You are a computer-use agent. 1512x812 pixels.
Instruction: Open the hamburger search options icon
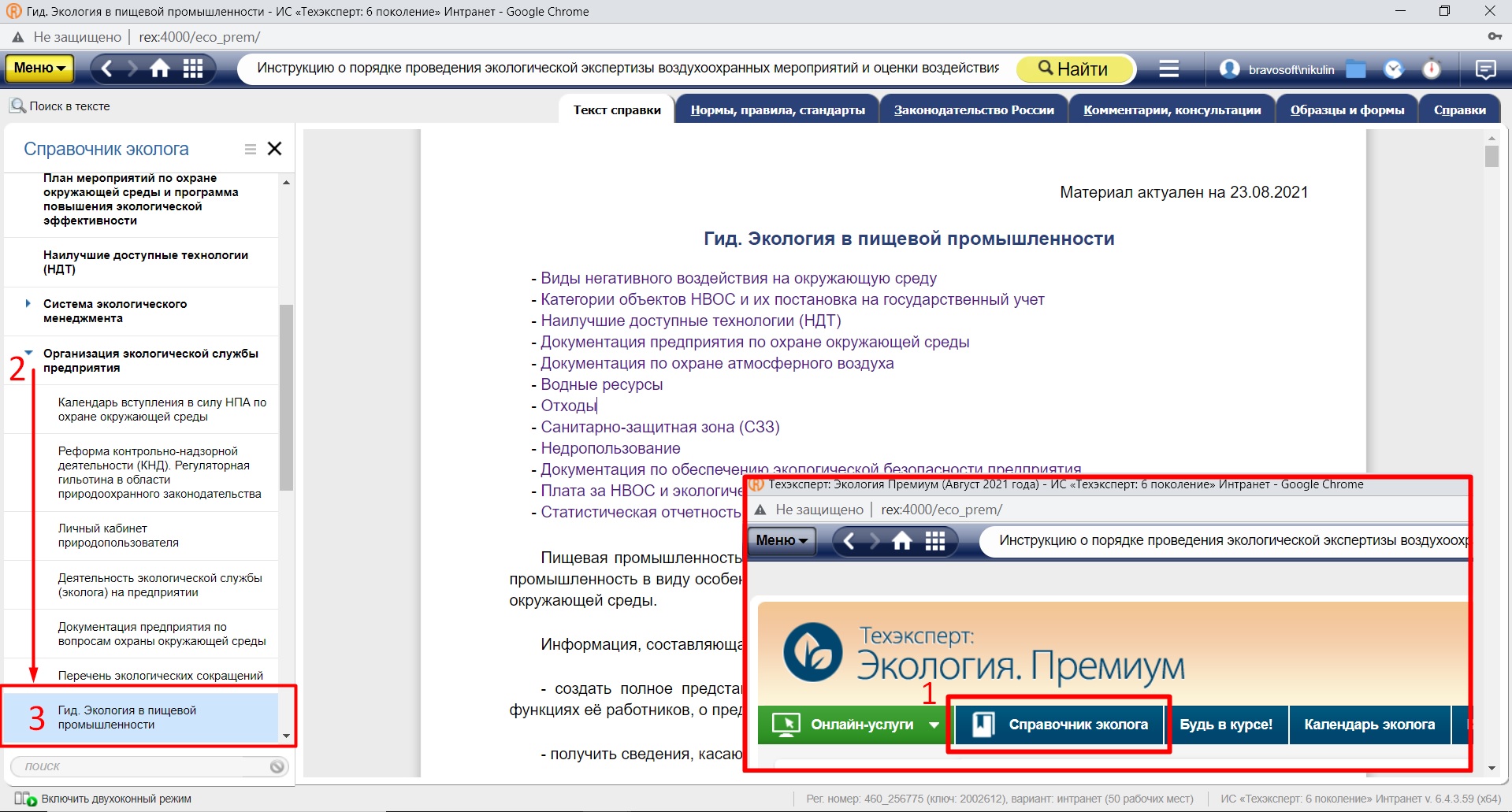pos(1168,69)
